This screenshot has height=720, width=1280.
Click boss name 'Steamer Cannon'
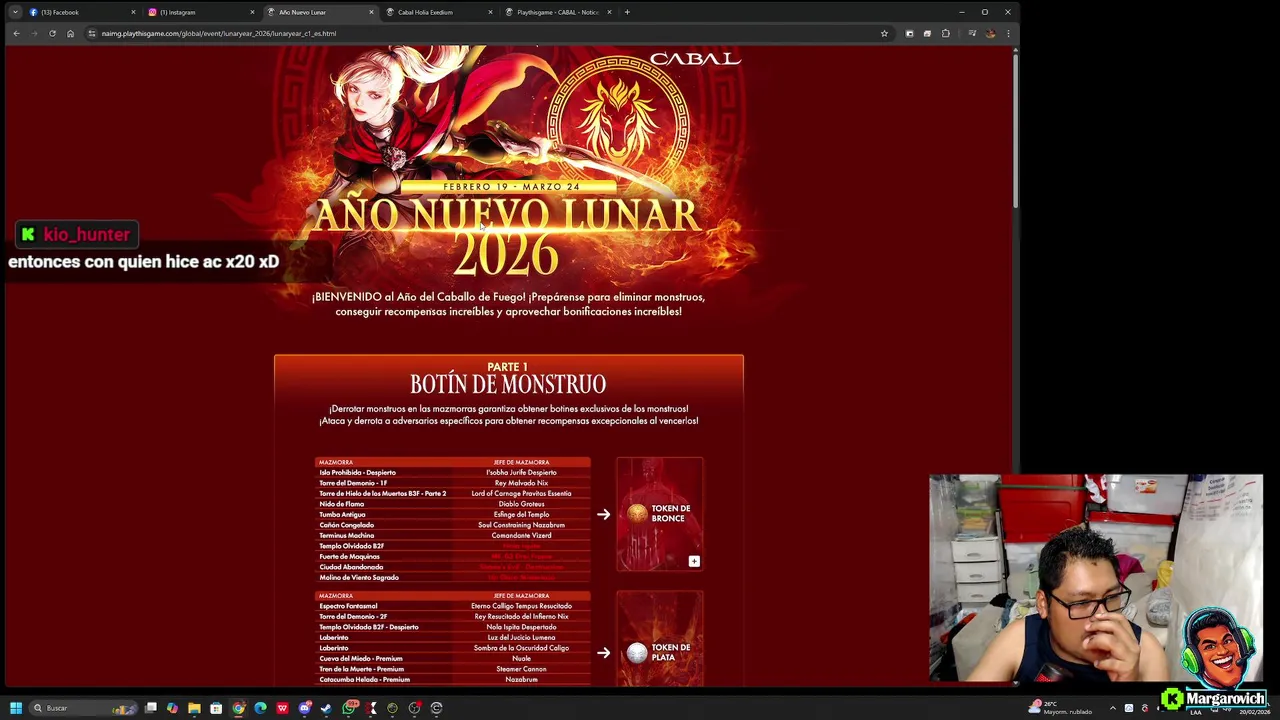[521, 669]
